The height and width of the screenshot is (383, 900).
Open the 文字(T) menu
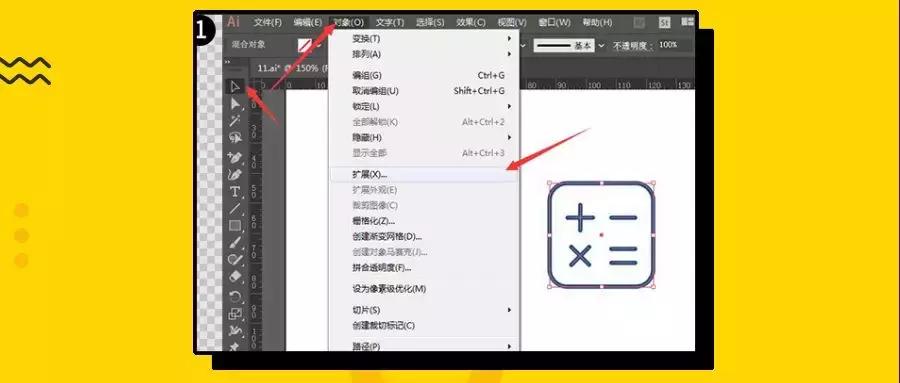[390, 22]
